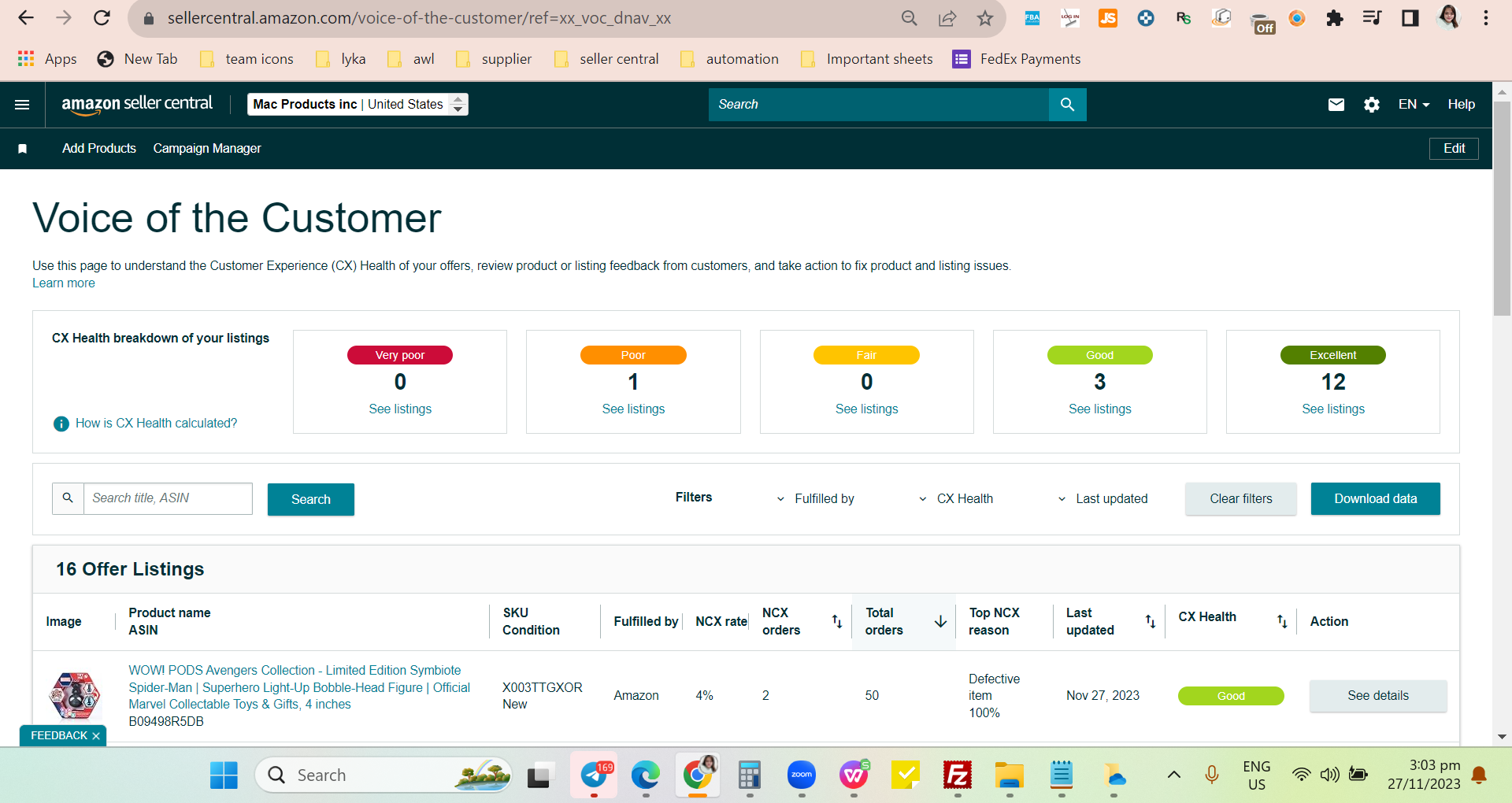Screen dimensions: 1512x803
Task: Open the browser side panel icon
Action: click(x=1410, y=18)
